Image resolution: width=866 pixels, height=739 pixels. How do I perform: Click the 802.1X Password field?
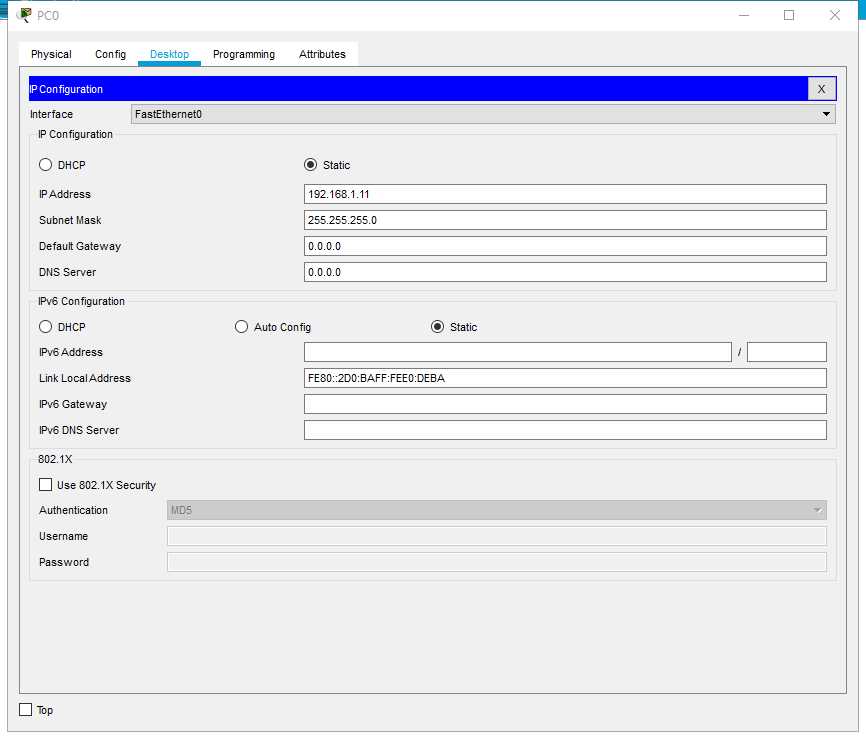497,562
